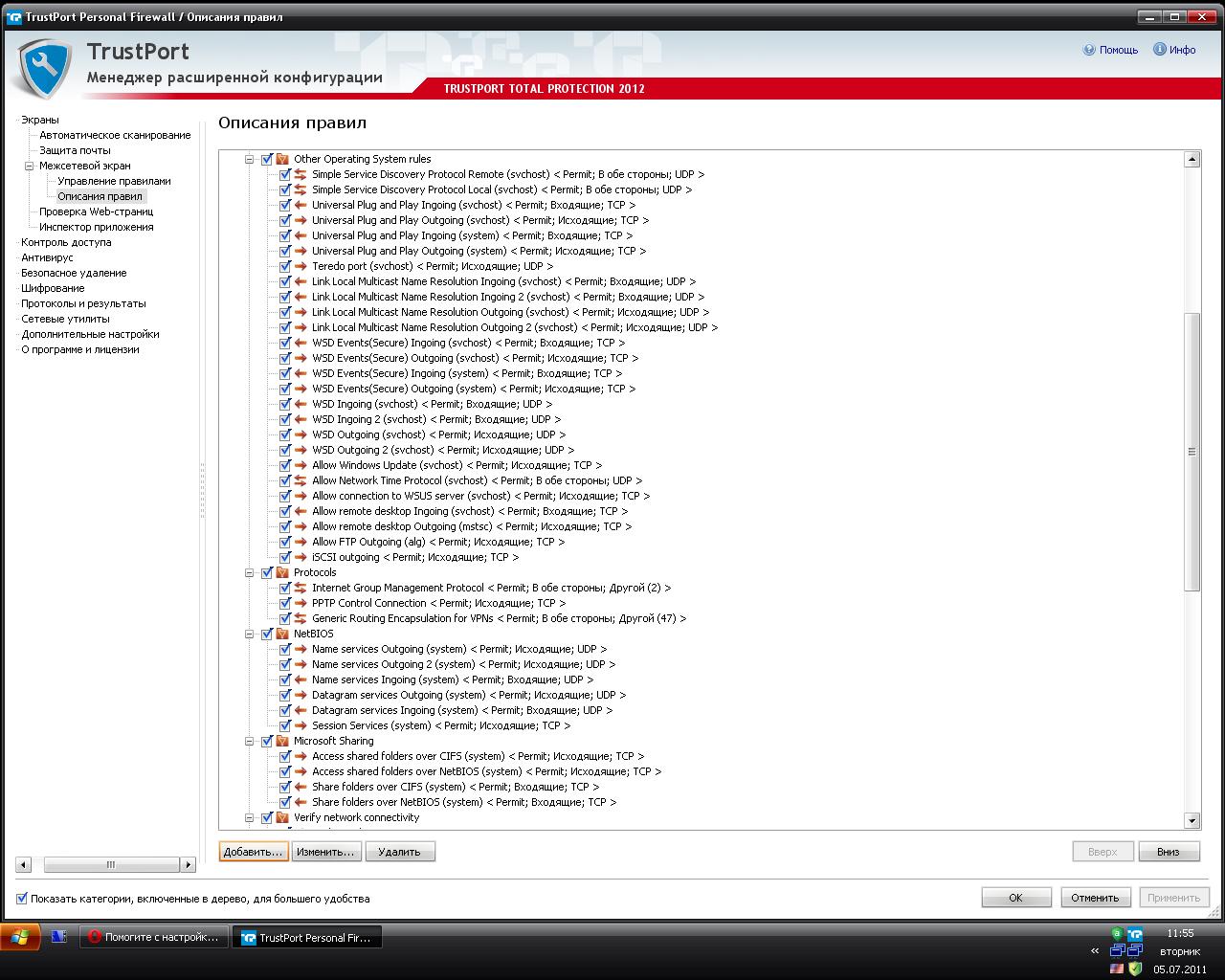The width and height of the screenshot is (1225, 980).
Task: Go to the Антивирус section
Action: [x=47, y=257]
